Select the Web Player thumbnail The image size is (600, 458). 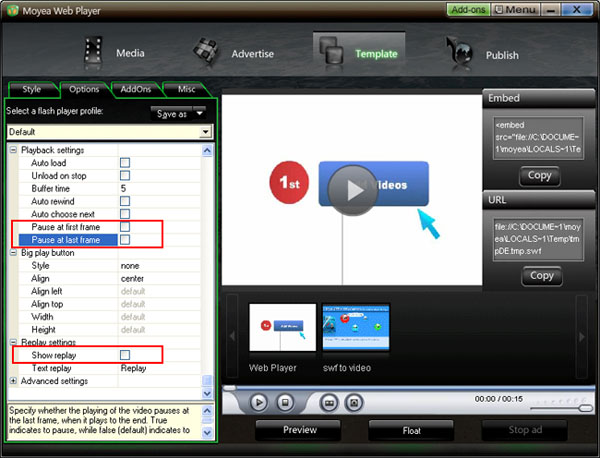(x=282, y=328)
